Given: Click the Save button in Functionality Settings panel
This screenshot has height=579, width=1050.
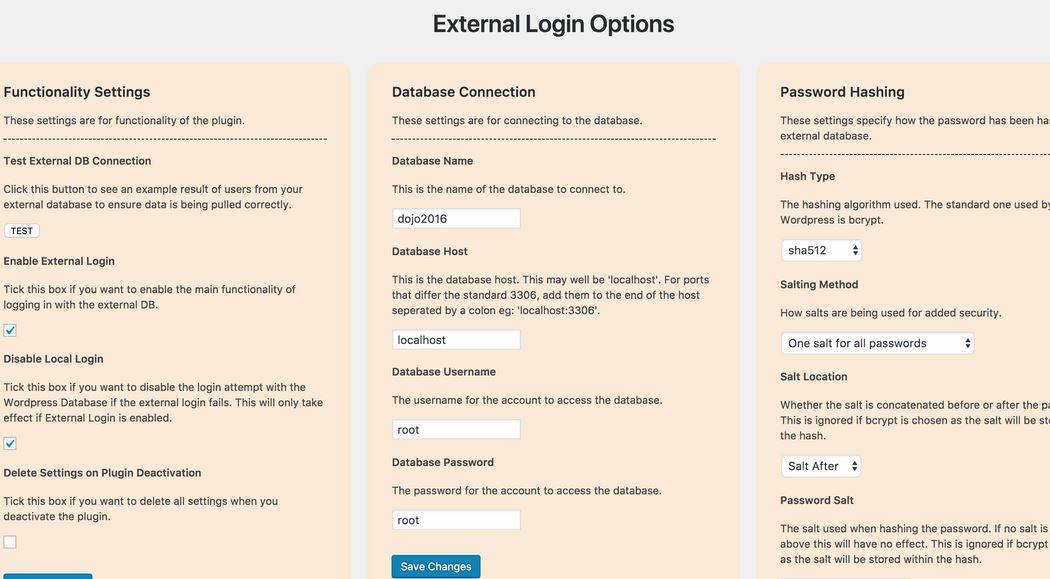Looking at the screenshot, I should tap(46, 576).
